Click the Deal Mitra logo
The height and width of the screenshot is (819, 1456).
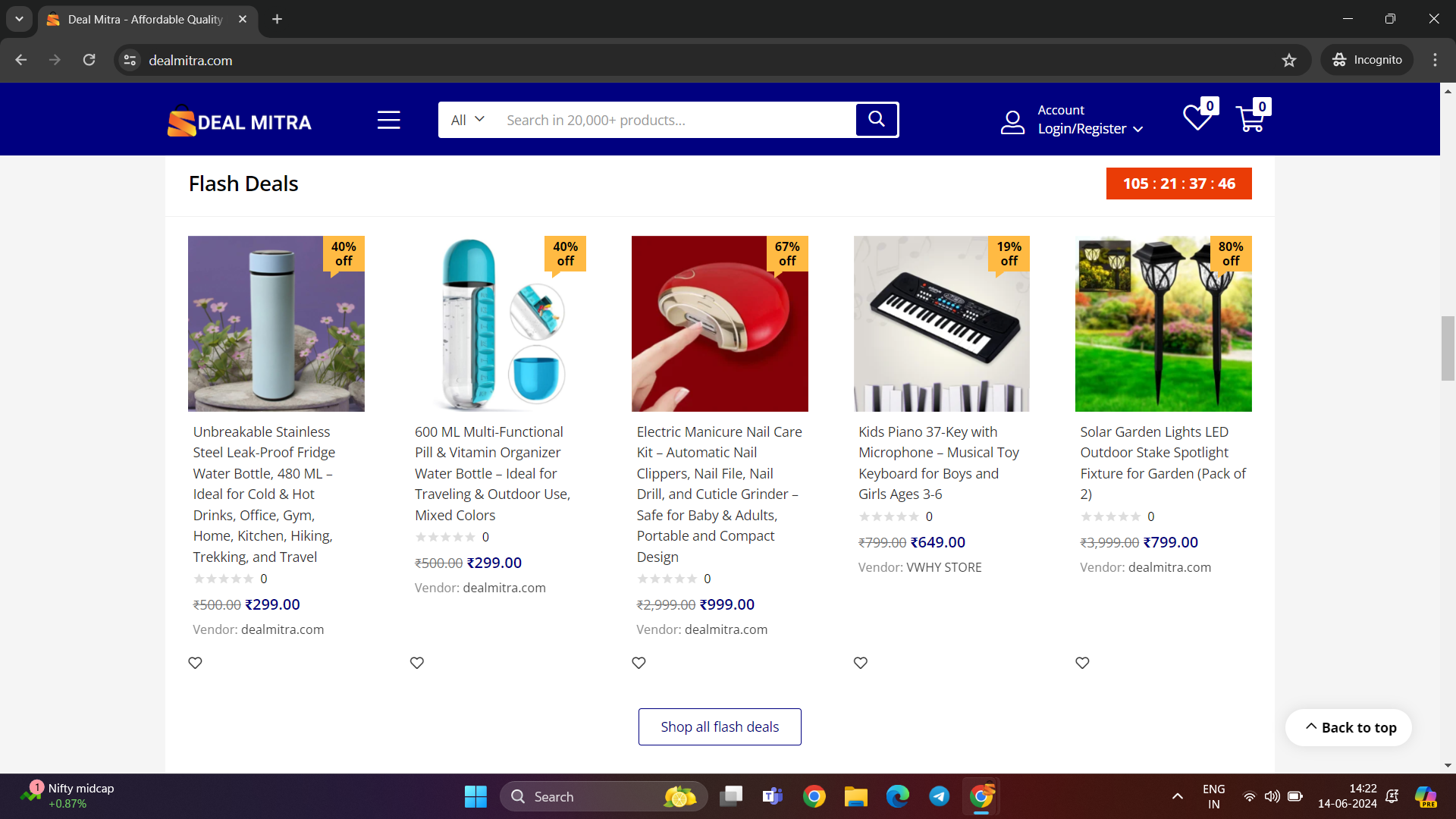click(x=240, y=121)
